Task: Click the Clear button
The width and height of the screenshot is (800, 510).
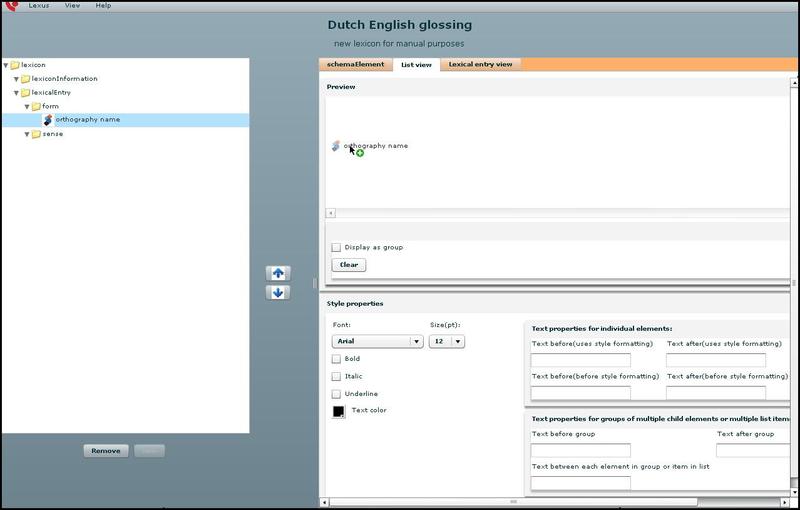Action: [348, 265]
